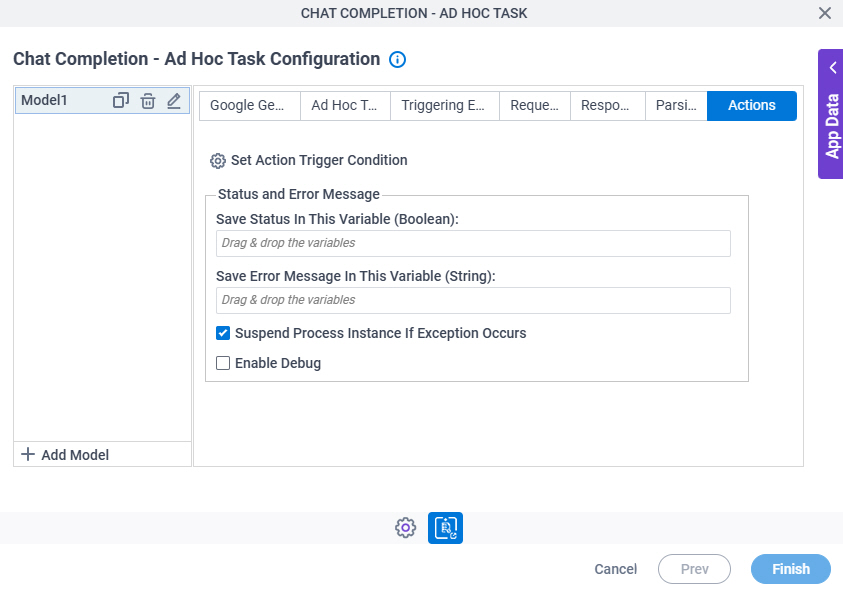Viewport: 843px width, 592px height.
Task: Open the settings gear icon in bottom toolbar
Action: (405, 527)
